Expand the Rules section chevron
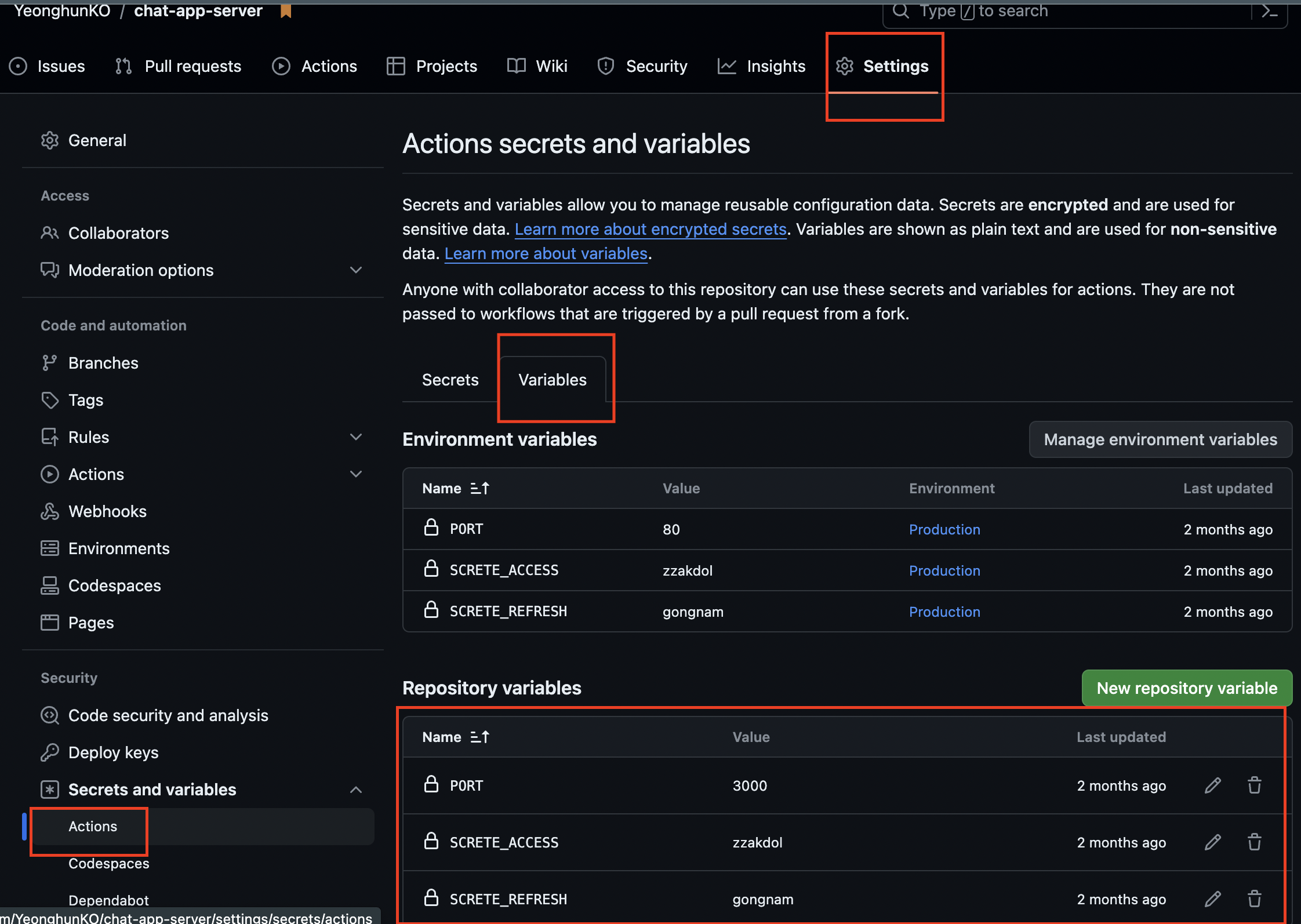1301x924 pixels. (x=356, y=437)
